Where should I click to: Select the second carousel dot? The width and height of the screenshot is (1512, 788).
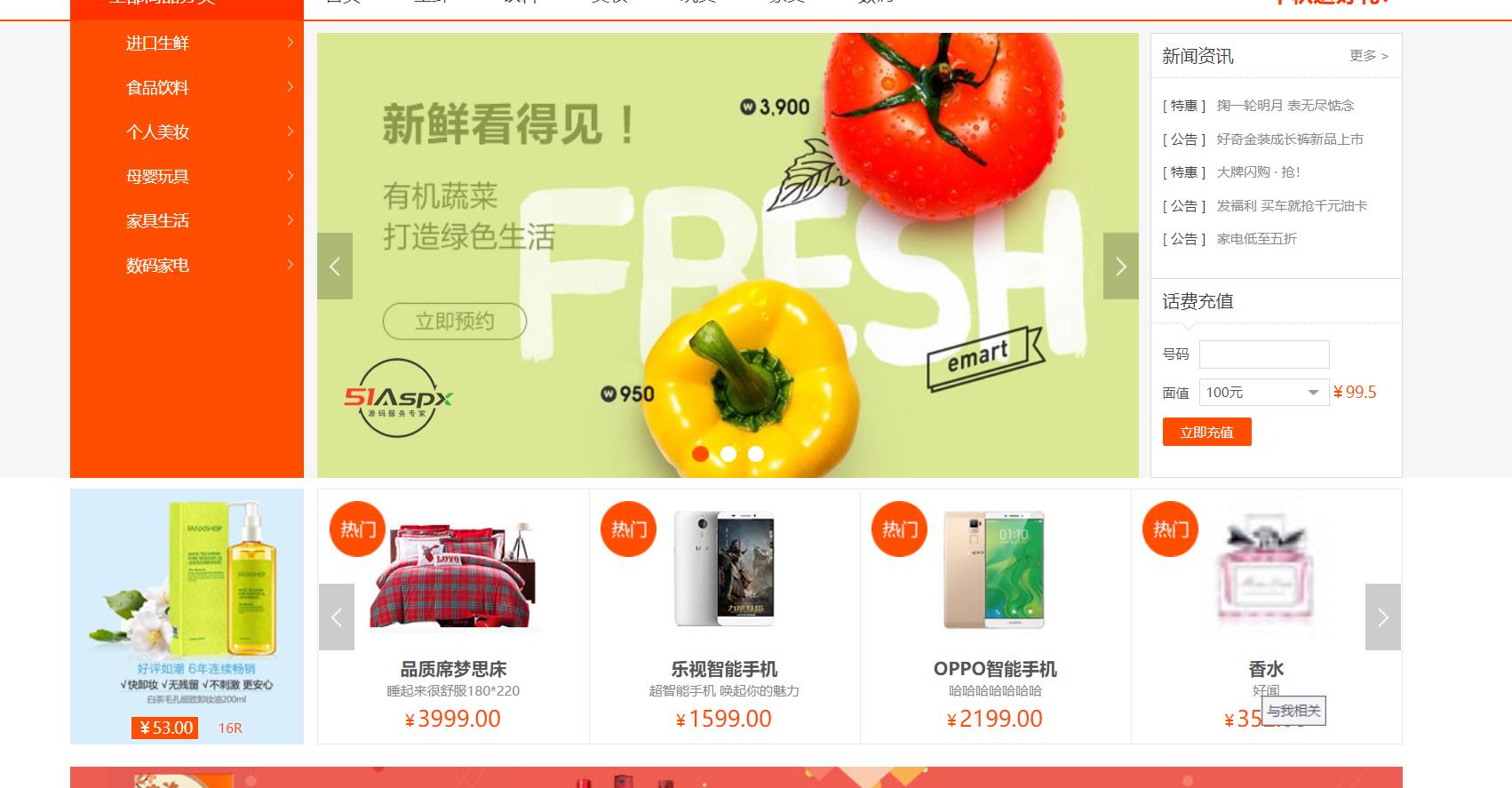(728, 454)
